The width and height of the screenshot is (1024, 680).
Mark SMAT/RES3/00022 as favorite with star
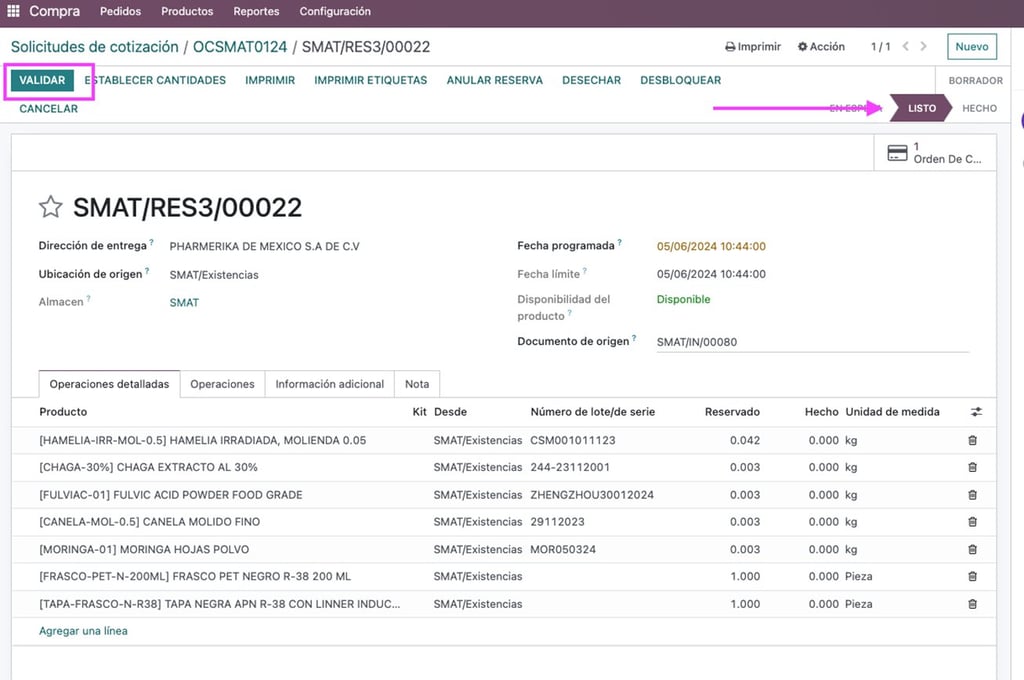point(50,207)
